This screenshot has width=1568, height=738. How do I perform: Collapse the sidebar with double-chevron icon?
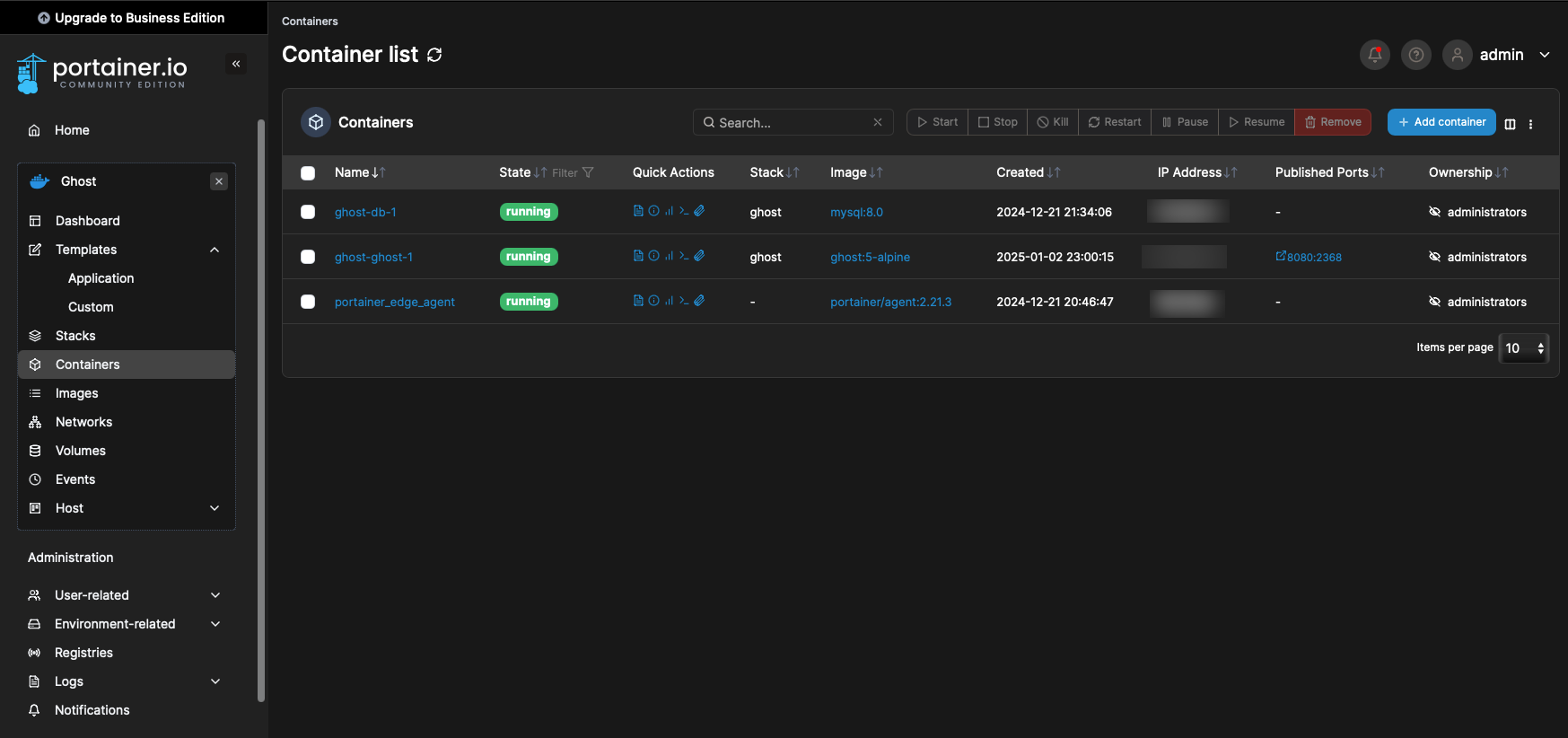pyautogui.click(x=236, y=64)
